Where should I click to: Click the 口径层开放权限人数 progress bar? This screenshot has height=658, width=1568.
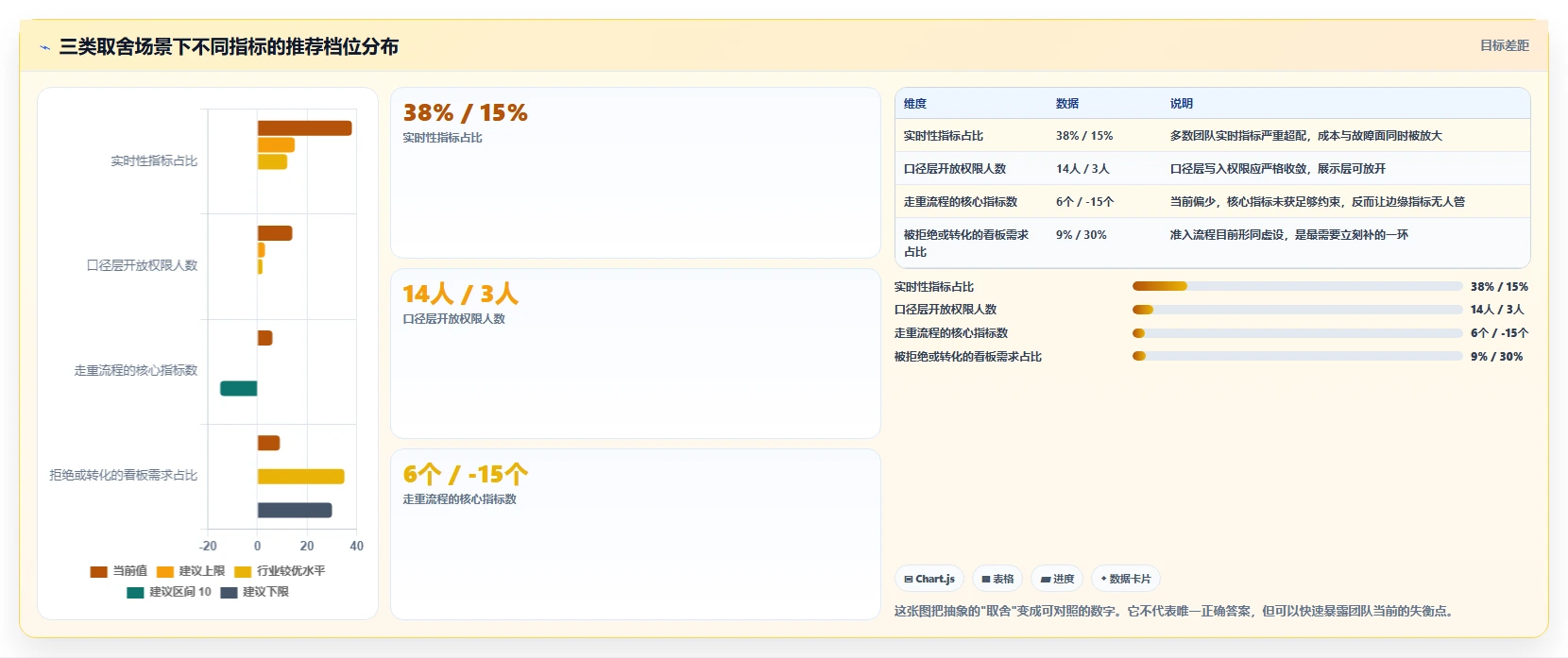pos(1297,310)
